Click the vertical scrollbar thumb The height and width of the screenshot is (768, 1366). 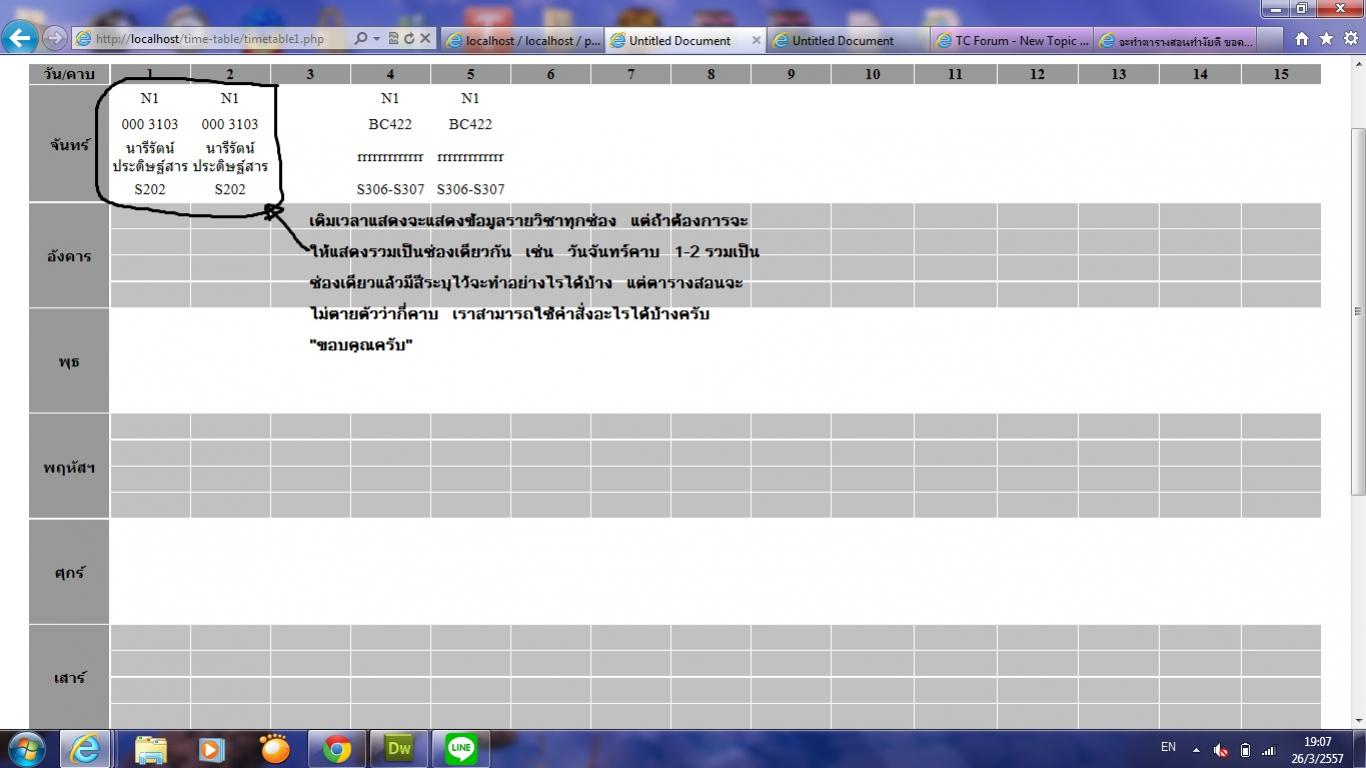click(1358, 311)
